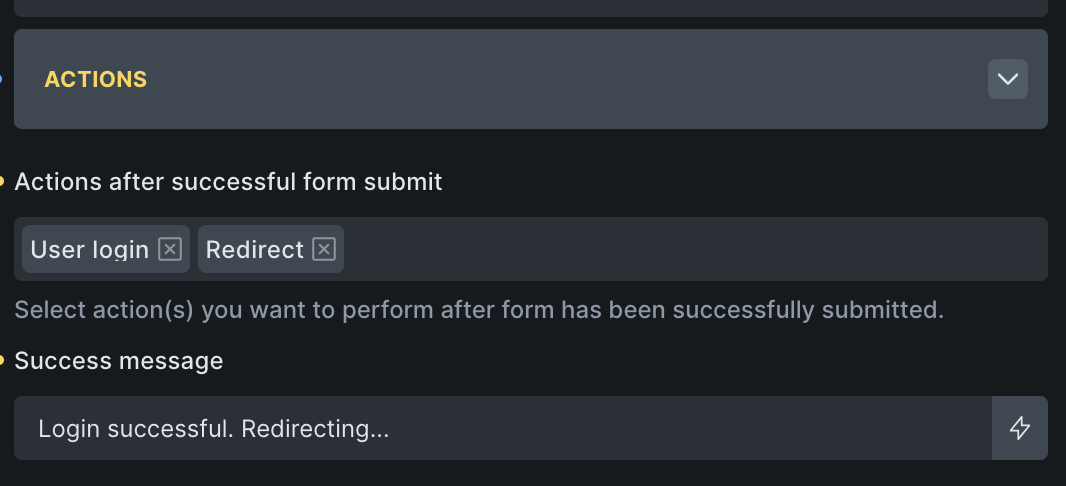Select the Redirect tag text
Screen dimensions: 1066x486
(254, 249)
